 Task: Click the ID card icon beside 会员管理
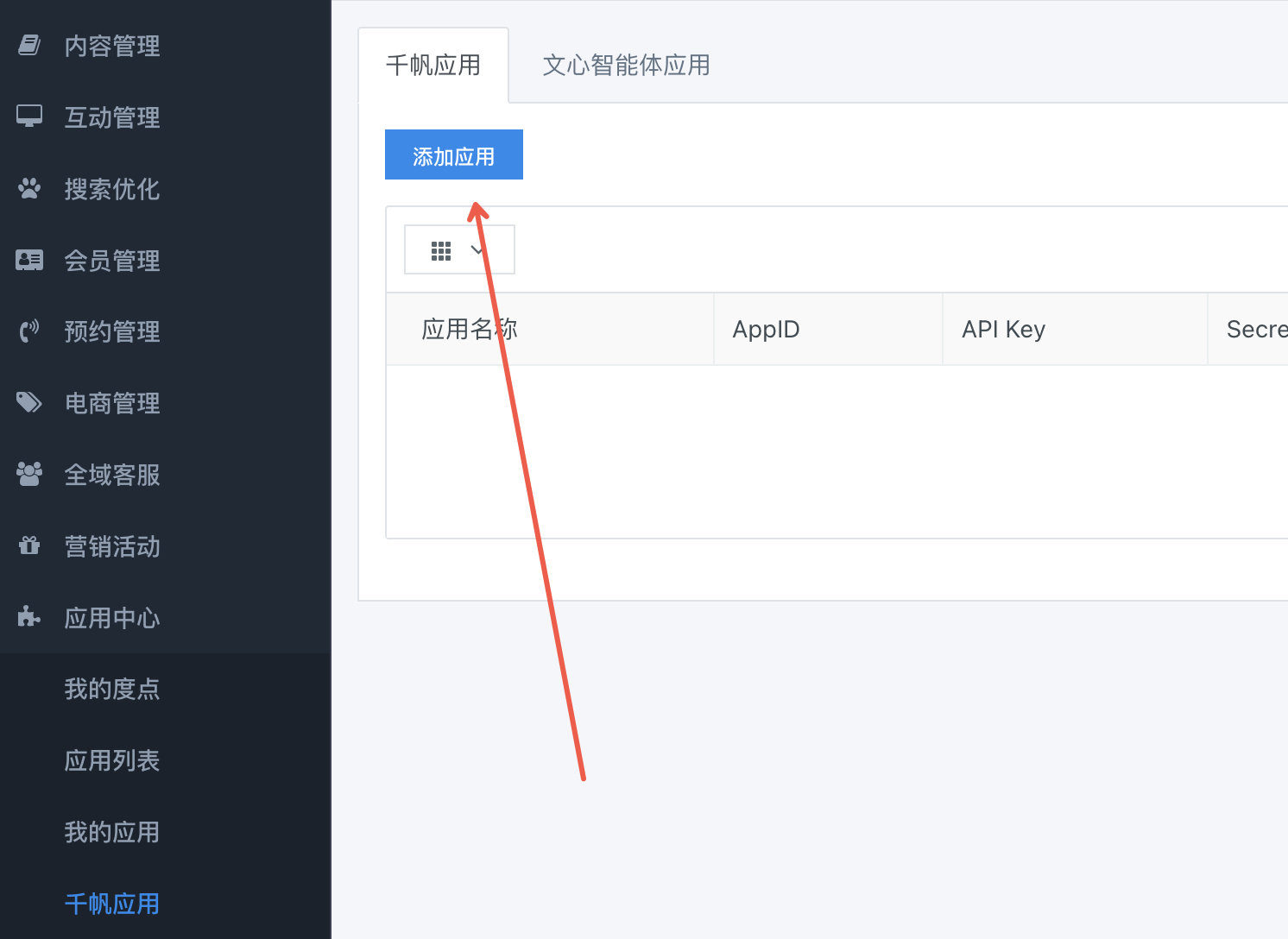pos(29,260)
